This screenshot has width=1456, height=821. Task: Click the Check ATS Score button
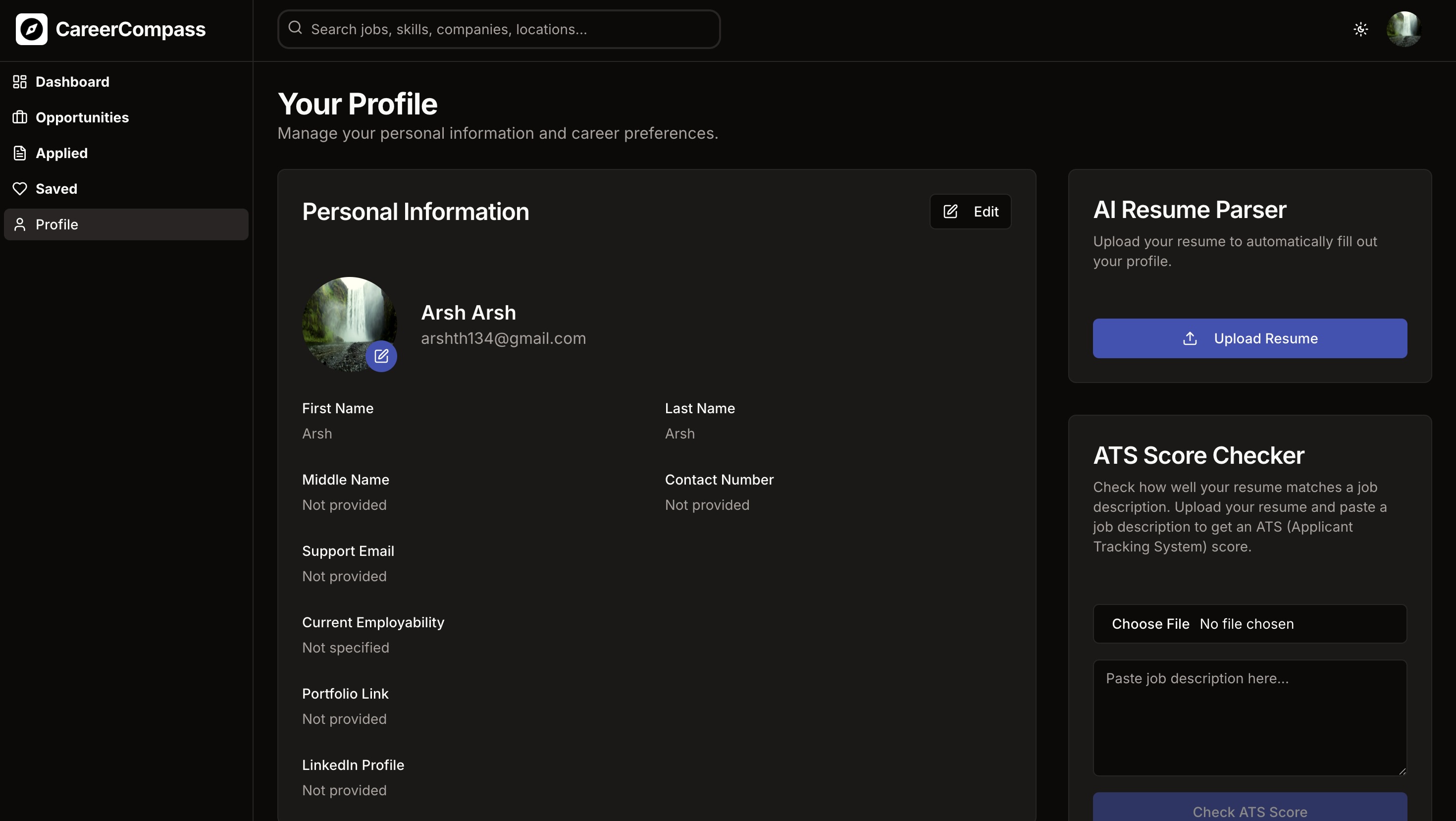coord(1249,811)
